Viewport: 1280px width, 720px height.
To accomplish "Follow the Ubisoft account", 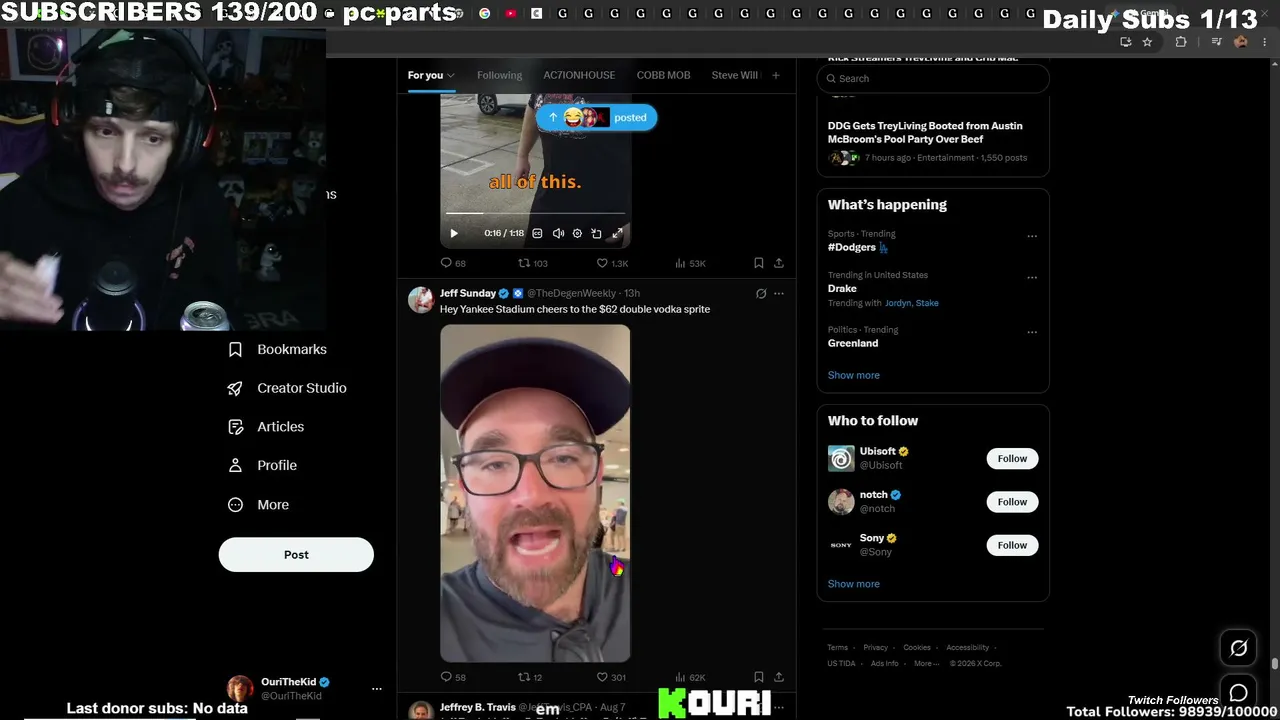I will coord(1012,458).
